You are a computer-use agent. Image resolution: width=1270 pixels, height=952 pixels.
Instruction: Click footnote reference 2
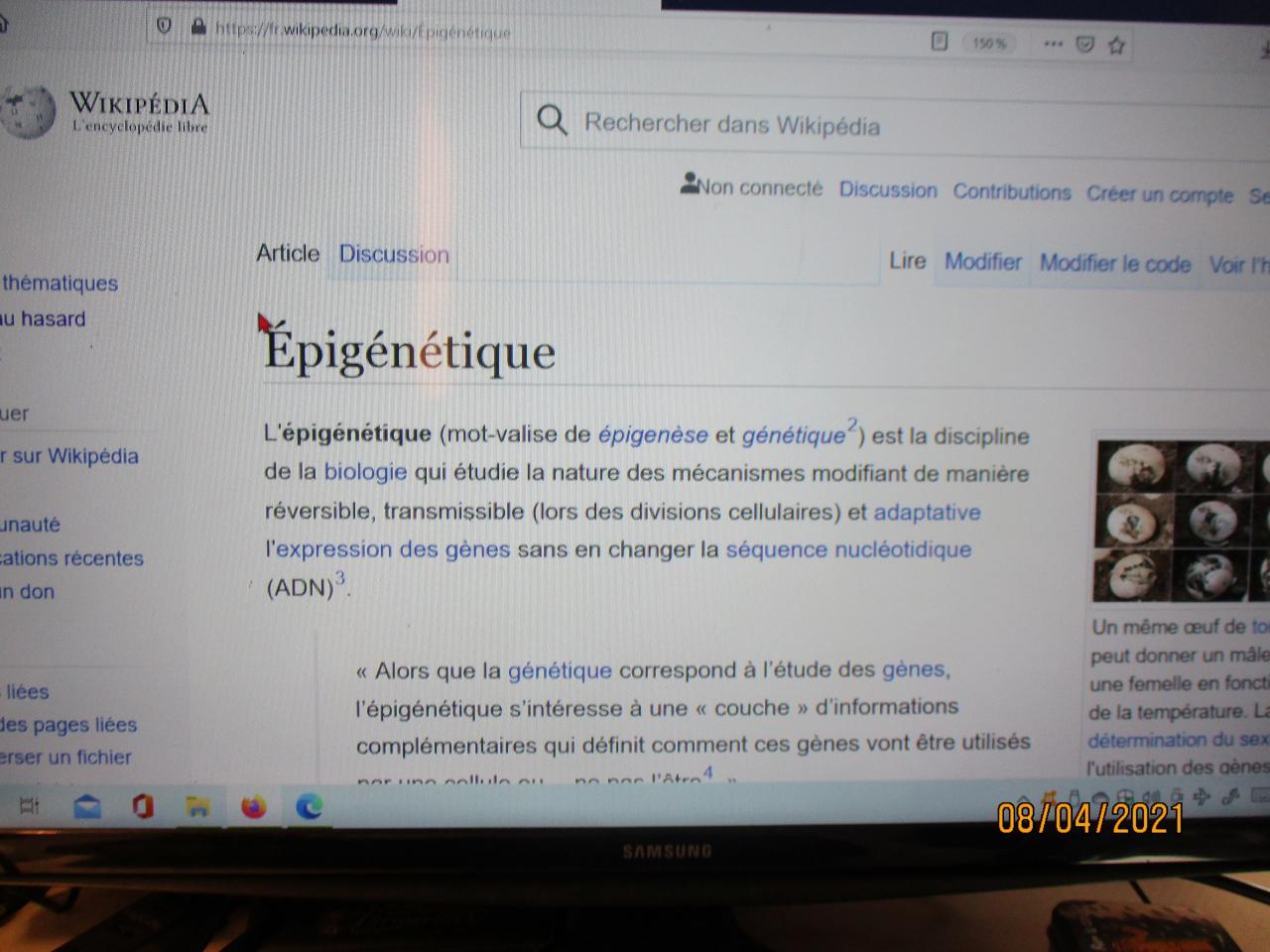[851, 425]
